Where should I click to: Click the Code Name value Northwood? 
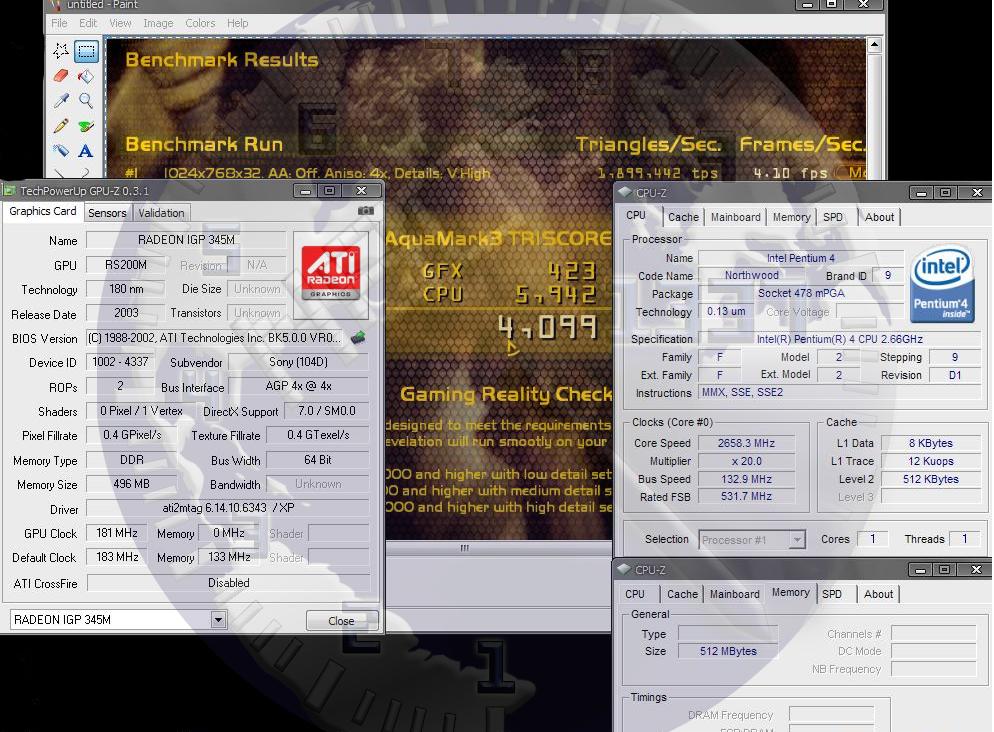coord(751,276)
